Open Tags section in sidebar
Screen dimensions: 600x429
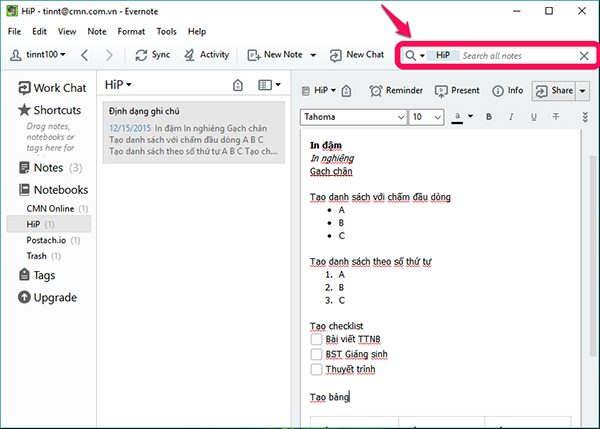(37, 275)
